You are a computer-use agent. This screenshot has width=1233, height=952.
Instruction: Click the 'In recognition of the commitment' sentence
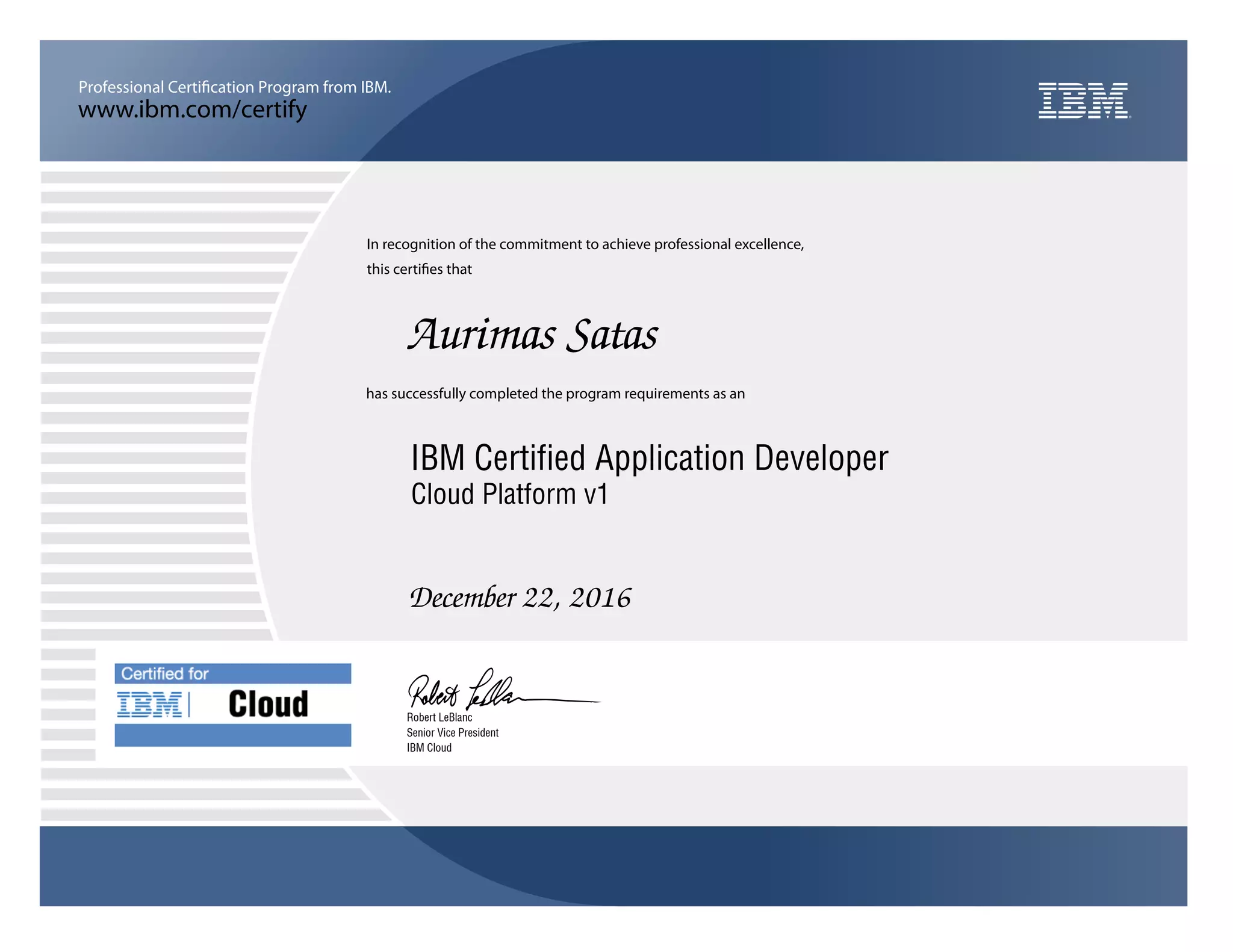tap(585, 244)
